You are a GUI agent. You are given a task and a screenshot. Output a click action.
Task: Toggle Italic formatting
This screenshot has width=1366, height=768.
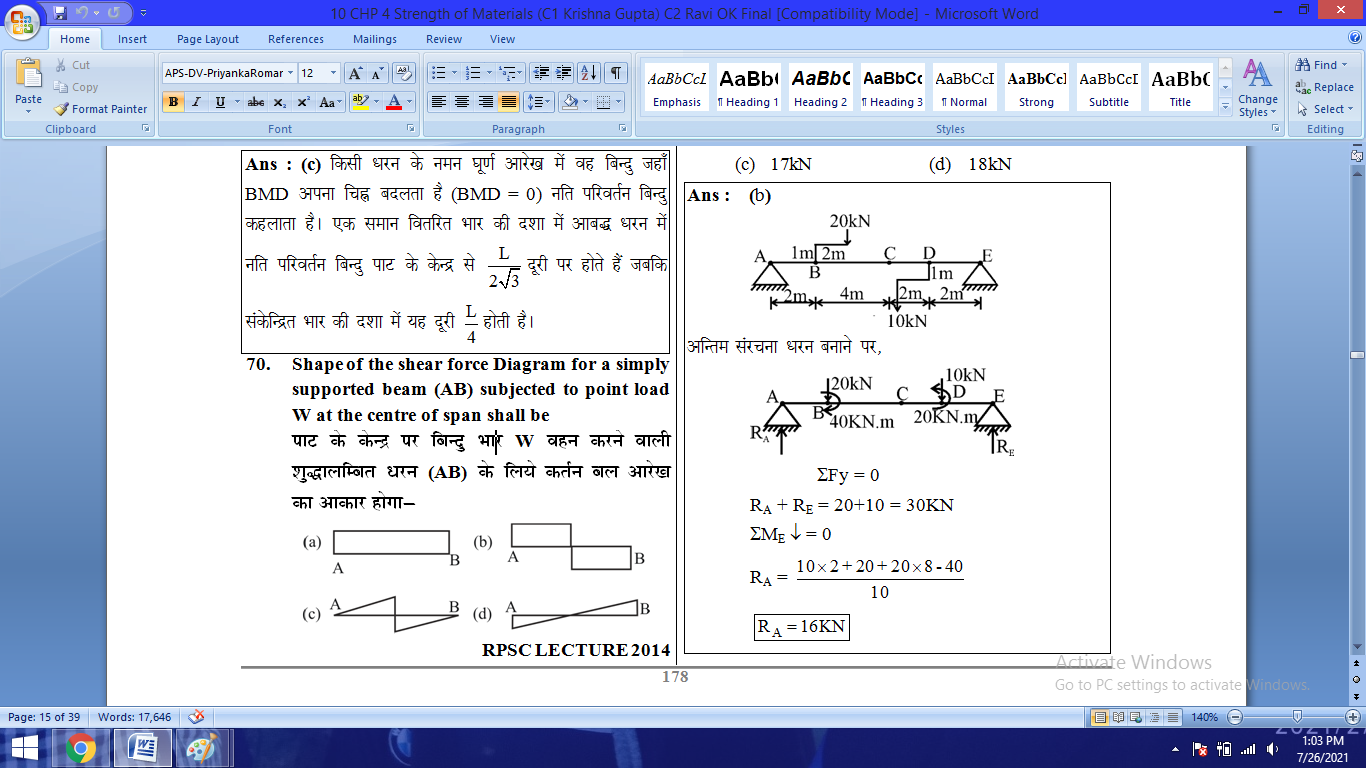(x=196, y=102)
